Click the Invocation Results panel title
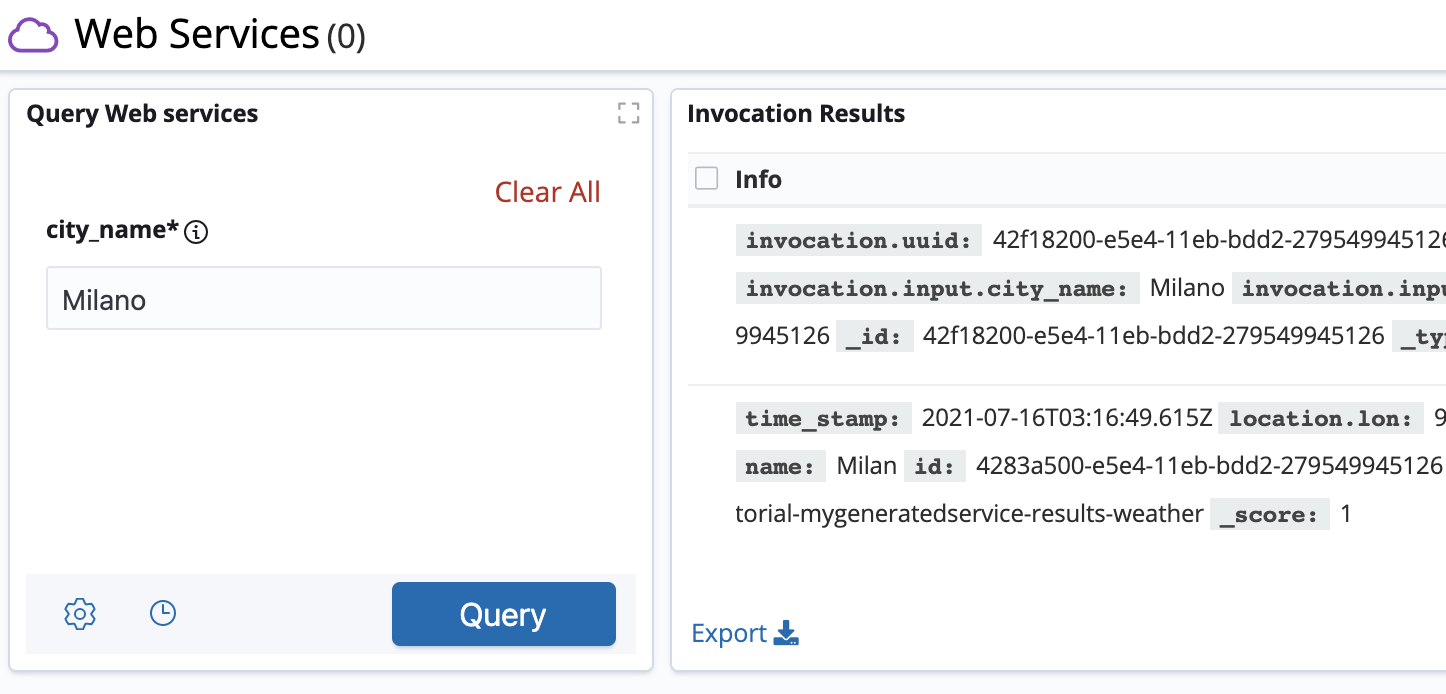The width and height of the screenshot is (1446, 694). tap(796, 114)
